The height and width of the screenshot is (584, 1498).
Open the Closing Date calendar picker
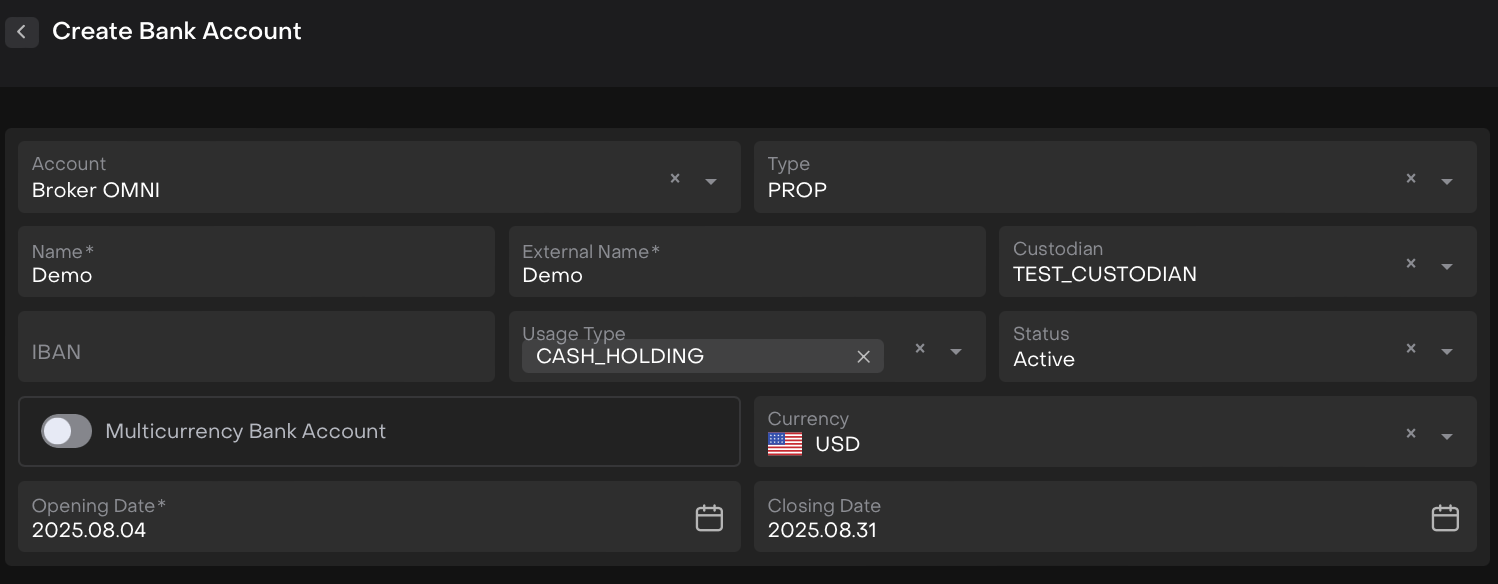pos(1445,518)
